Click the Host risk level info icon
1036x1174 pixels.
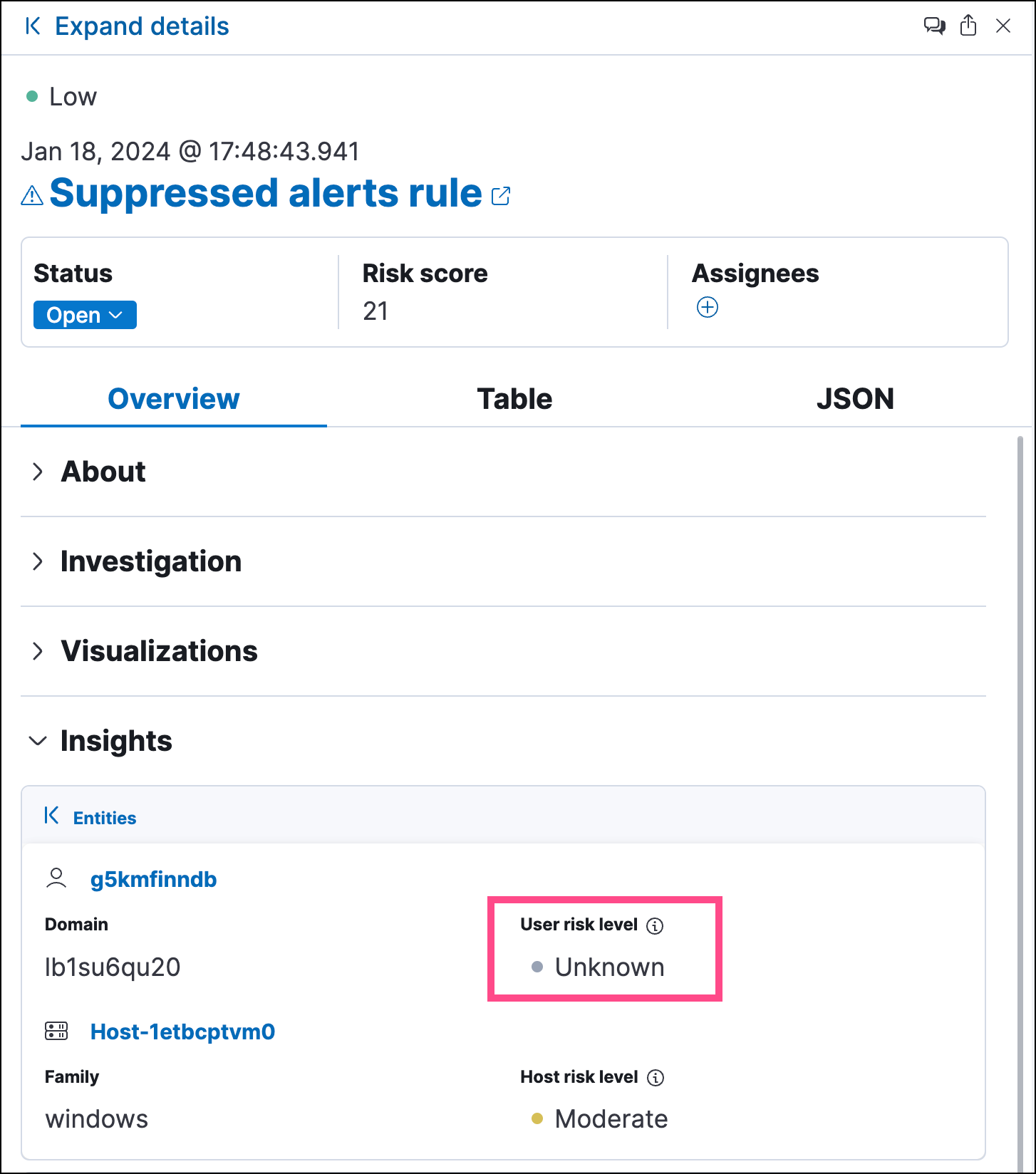coord(655,1078)
